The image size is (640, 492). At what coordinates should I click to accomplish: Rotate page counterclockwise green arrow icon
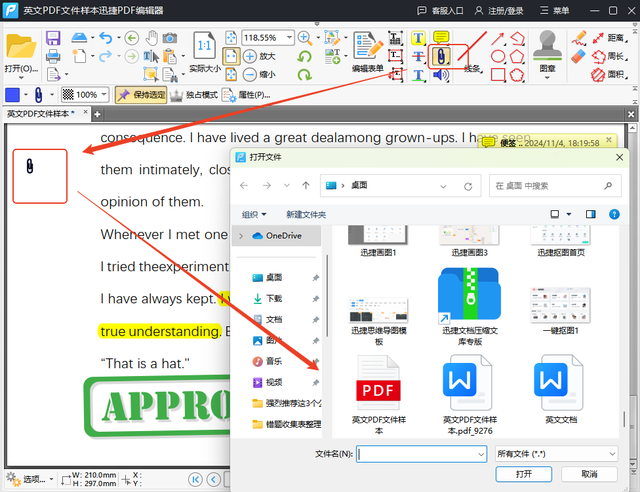(x=304, y=56)
